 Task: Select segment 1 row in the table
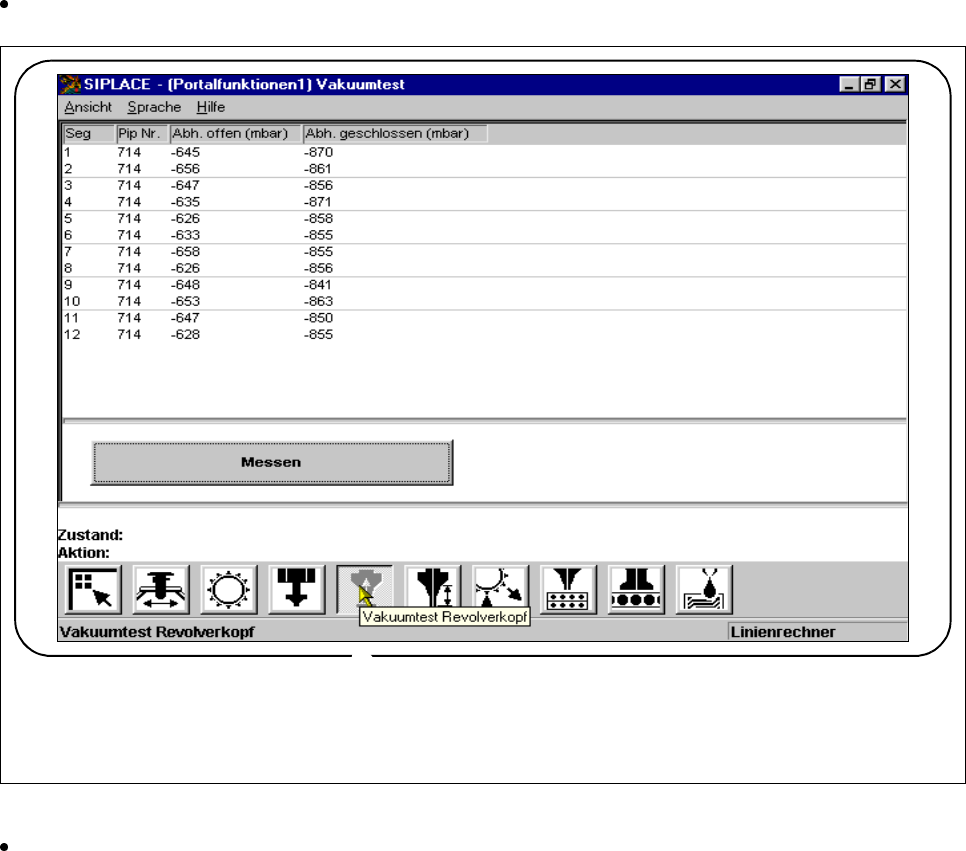point(484,152)
